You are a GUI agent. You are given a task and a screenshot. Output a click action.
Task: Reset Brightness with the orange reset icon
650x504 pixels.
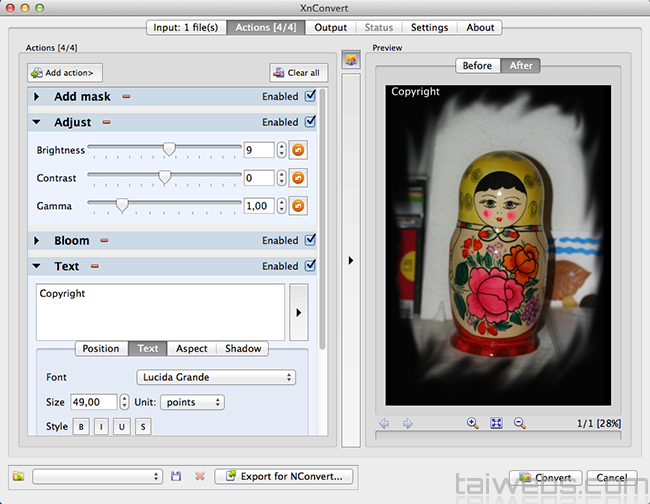click(x=298, y=150)
